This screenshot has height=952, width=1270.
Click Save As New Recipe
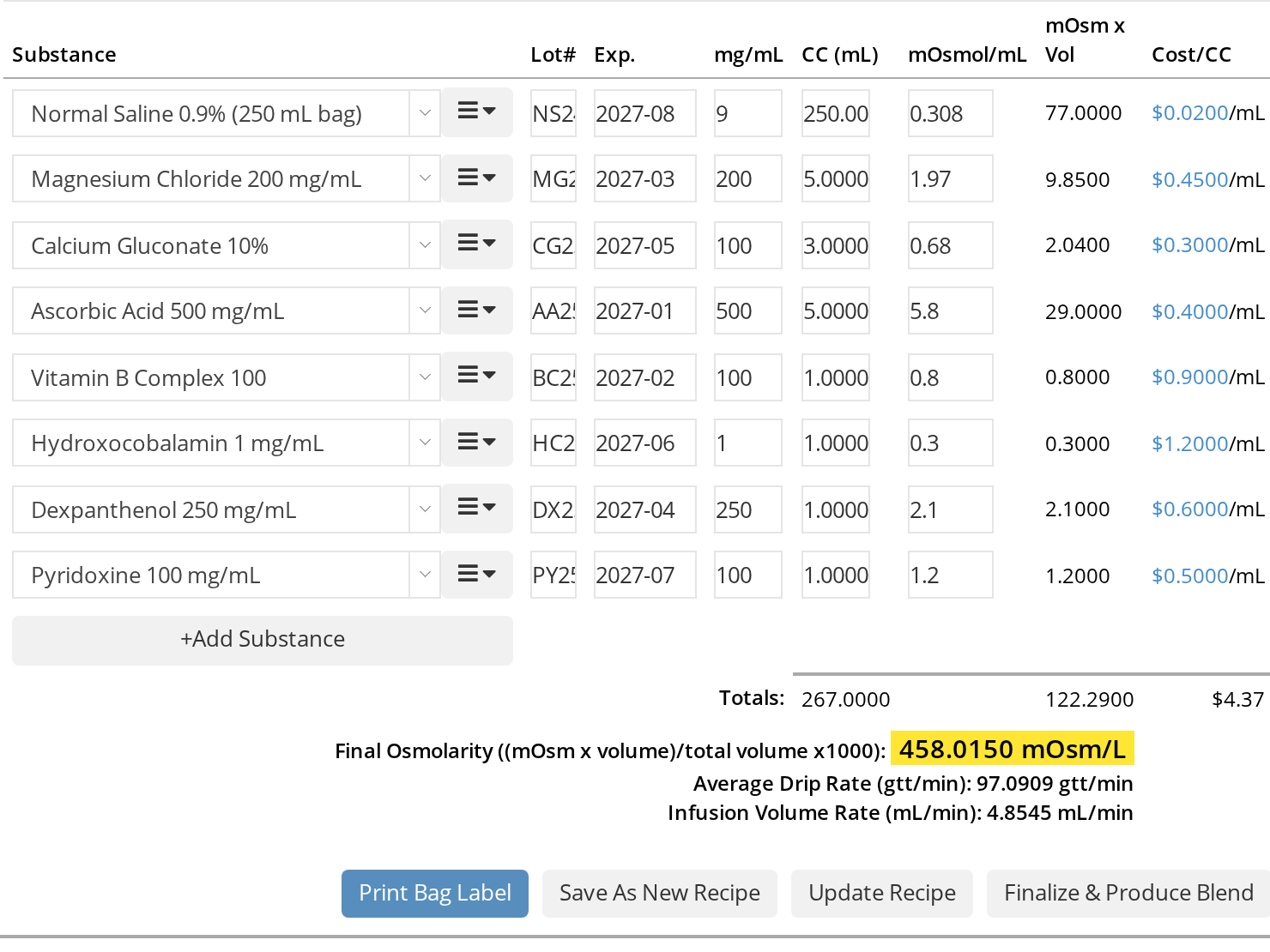pyautogui.click(x=660, y=894)
